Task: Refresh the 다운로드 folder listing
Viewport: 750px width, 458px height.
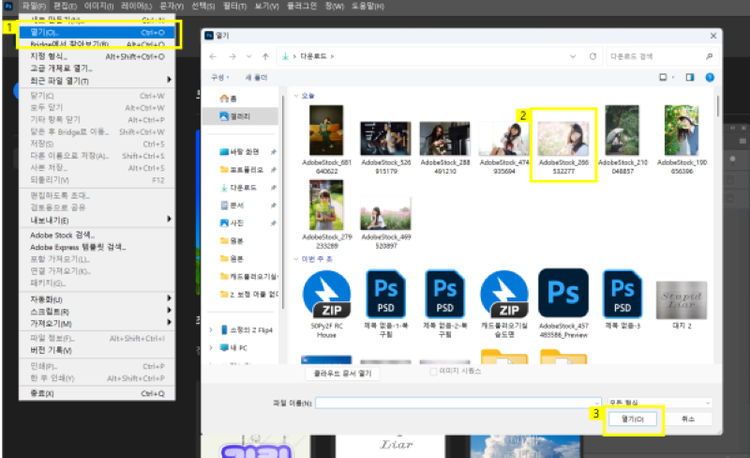Action: pyautogui.click(x=593, y=56)
